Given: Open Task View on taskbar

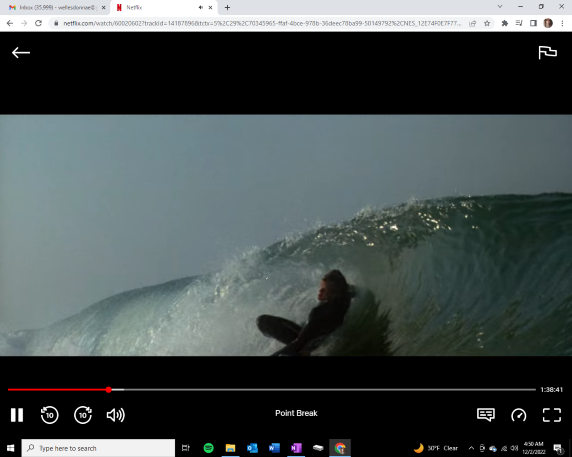Looking at the screenshot, I should (186, 448).
